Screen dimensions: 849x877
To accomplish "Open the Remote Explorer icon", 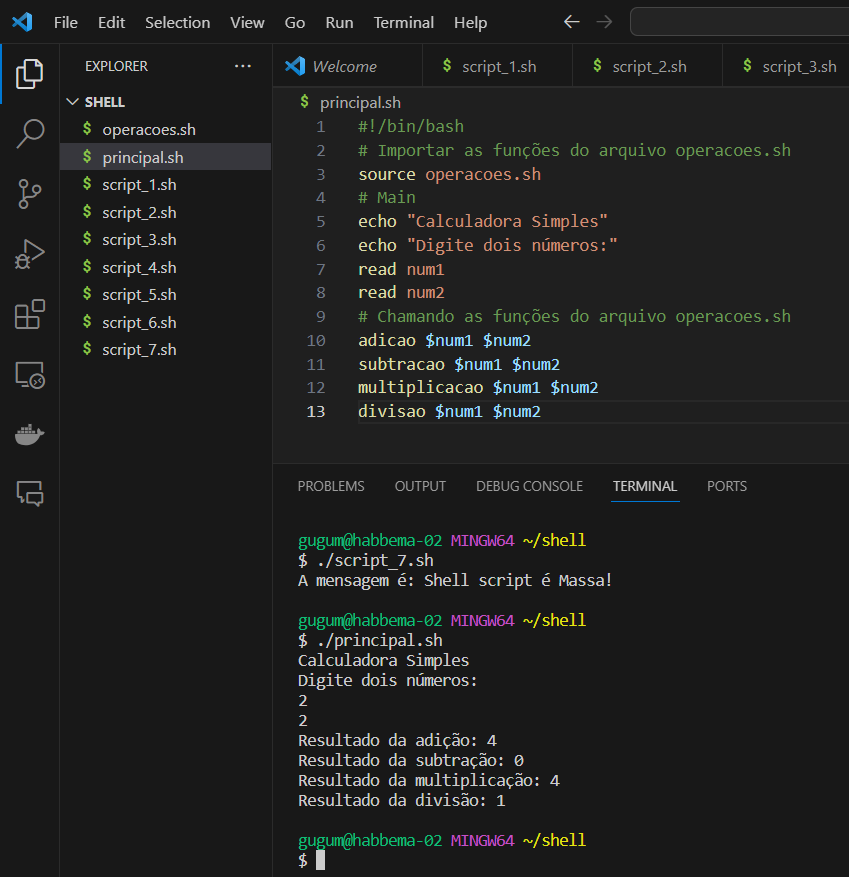I will tap(29, 374).
